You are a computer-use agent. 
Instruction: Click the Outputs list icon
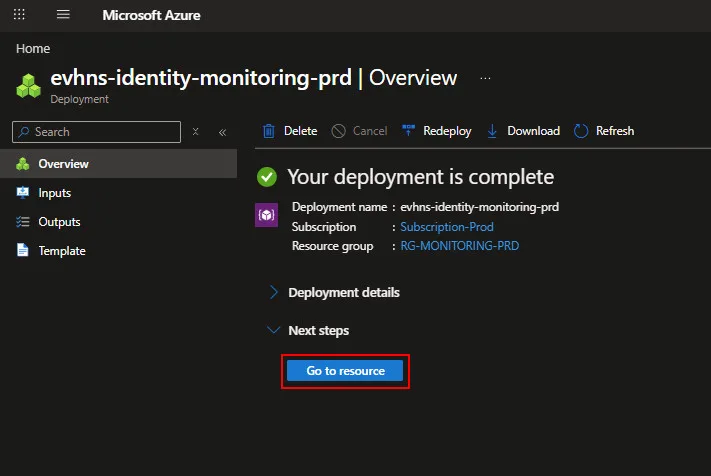tap(23, 222)
